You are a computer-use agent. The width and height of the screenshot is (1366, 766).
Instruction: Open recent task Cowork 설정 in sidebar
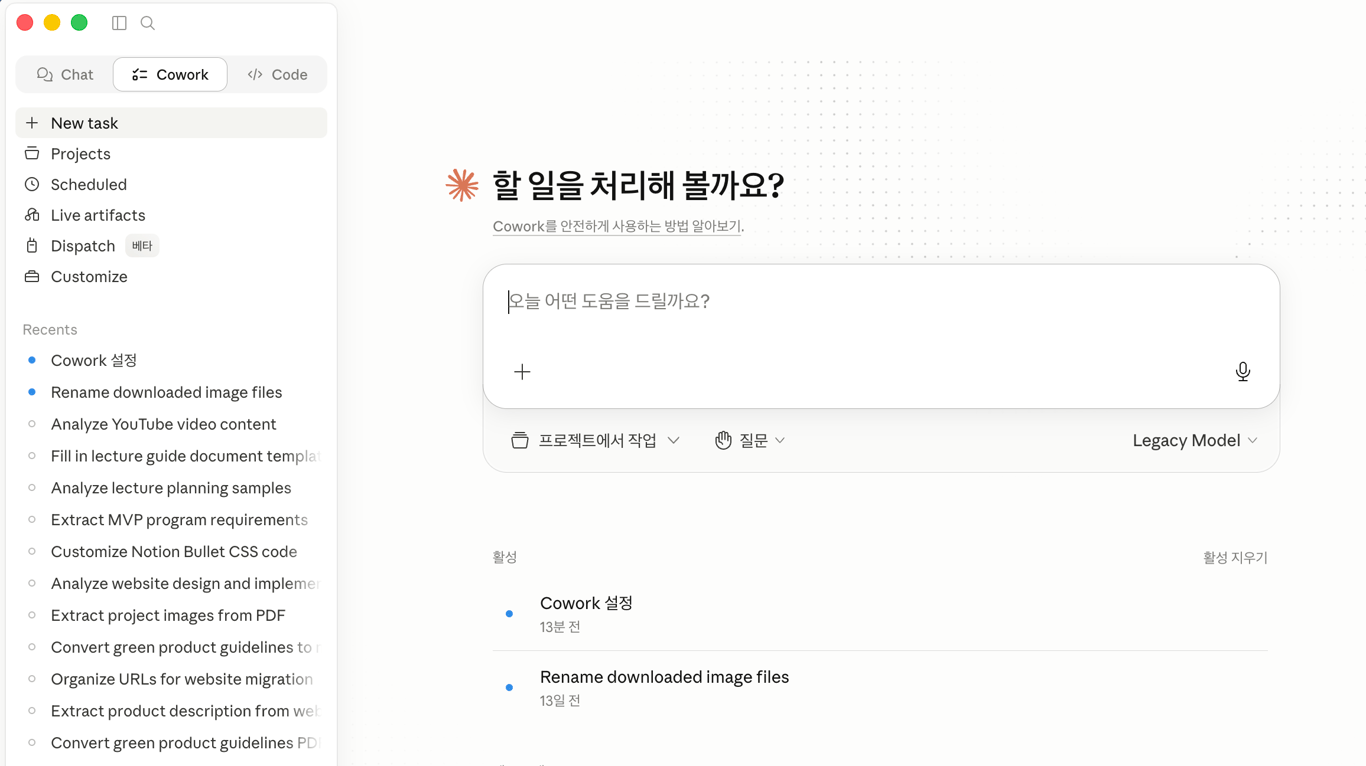pos(171,360)
